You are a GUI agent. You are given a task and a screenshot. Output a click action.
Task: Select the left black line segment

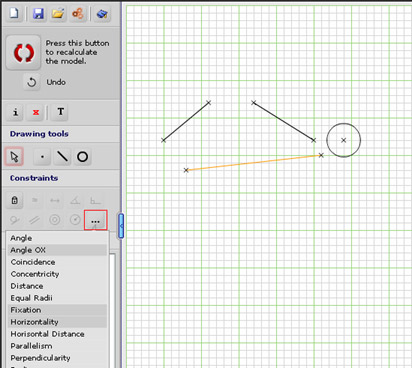186,121
